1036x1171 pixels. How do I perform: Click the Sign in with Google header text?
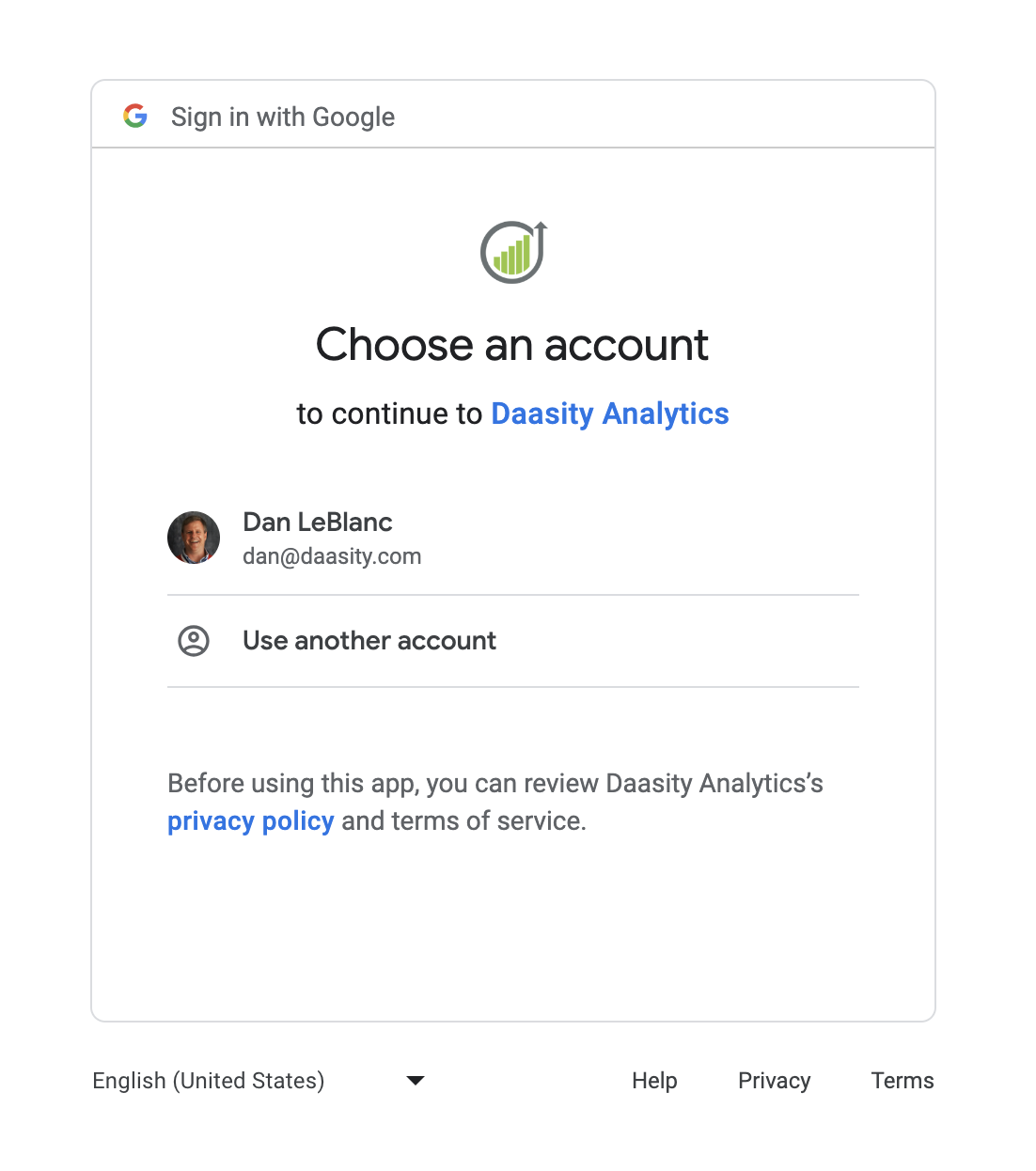tap(283, 117)
